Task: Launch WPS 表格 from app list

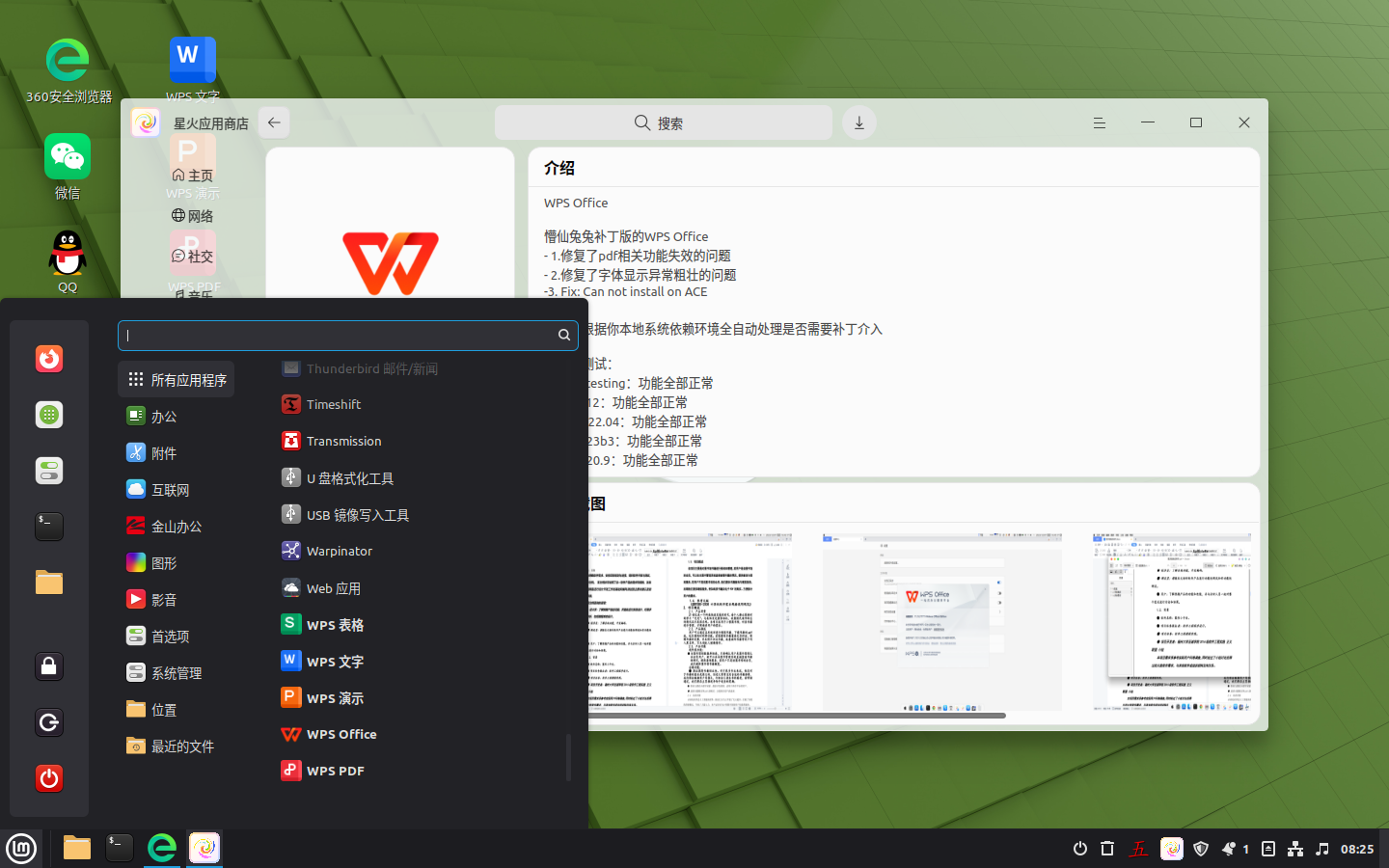Action: coord(421,625)
